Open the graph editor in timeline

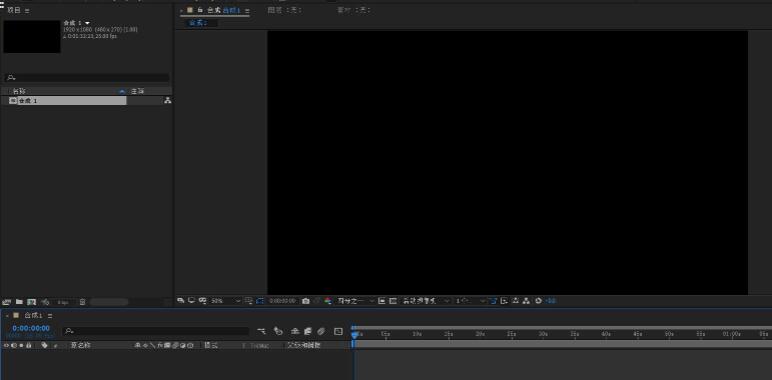[338, 331]
